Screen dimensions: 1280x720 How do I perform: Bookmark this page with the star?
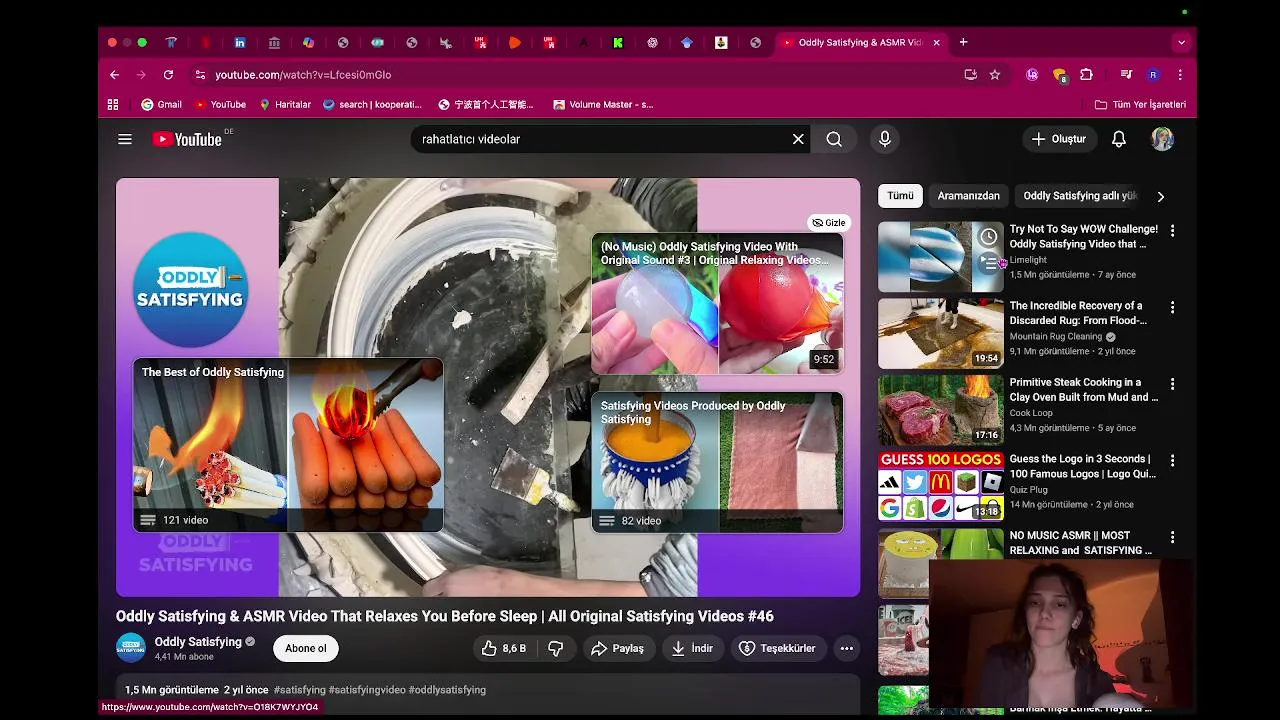pyautogui.click(x=995, y=75)
